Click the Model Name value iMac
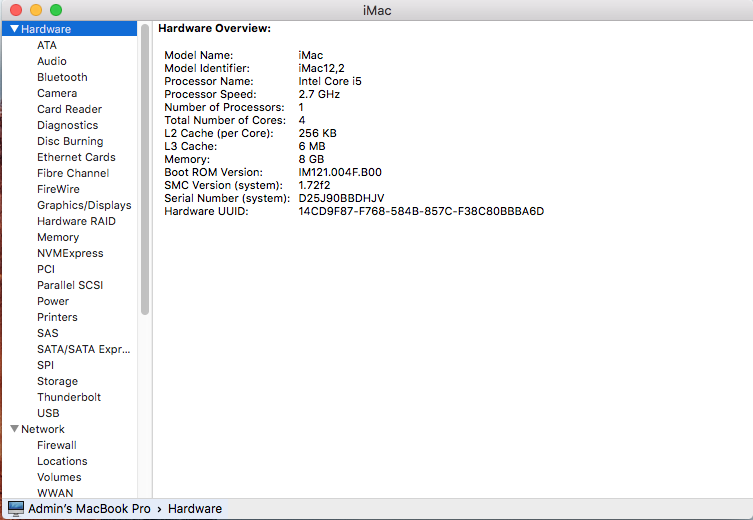 pos(311,55)
